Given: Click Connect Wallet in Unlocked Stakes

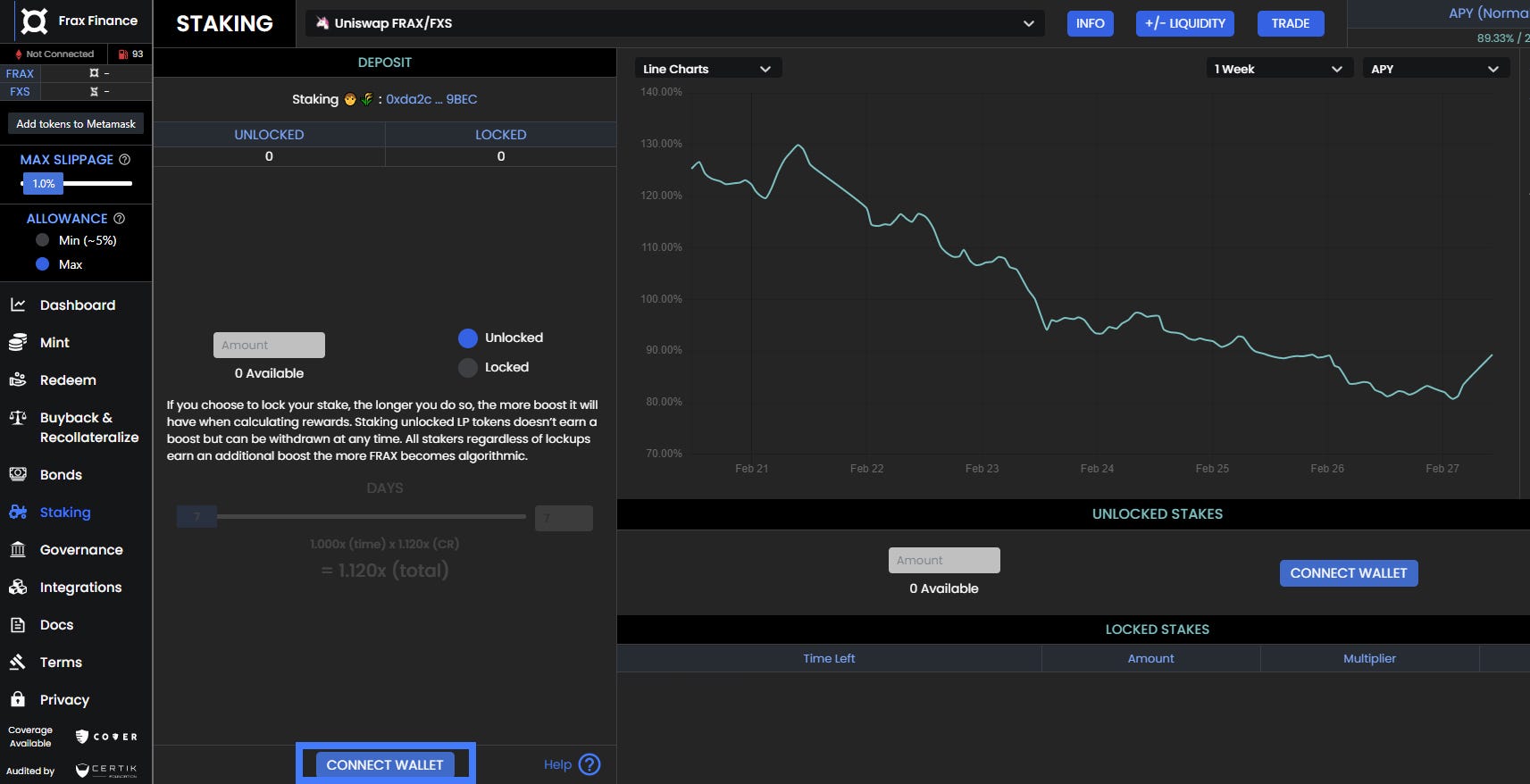Looking at the screenshot, I should [1348, 573].
